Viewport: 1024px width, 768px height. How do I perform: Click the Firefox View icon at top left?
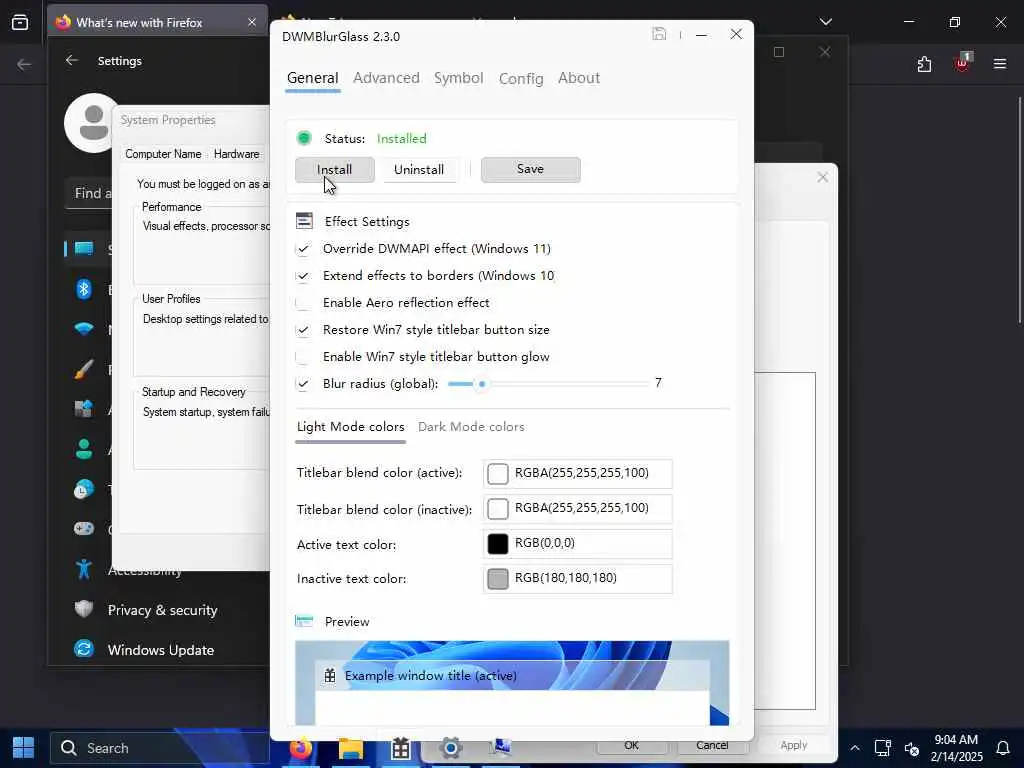click(x=20, y=22)
